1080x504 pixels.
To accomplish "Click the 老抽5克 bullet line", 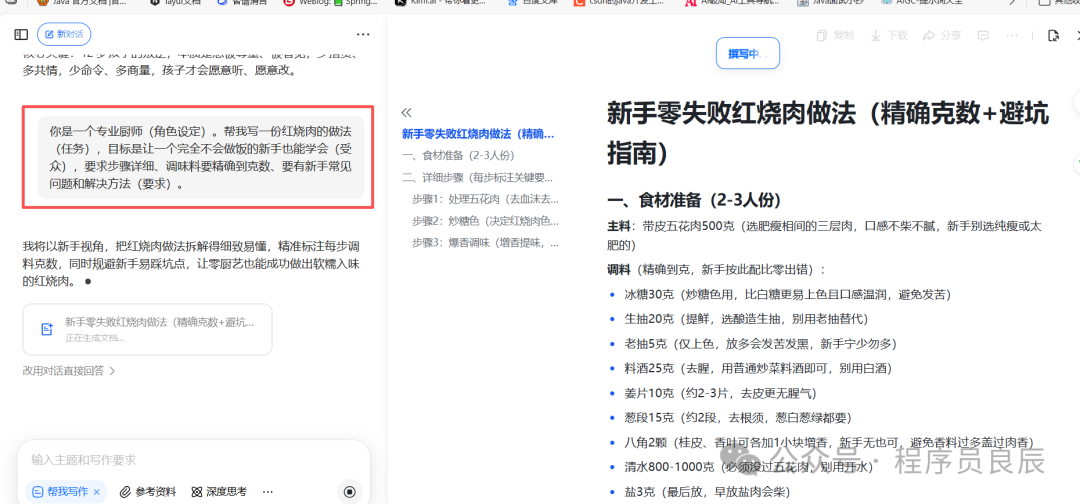I will pyautogui.click(x=760, y=344).
